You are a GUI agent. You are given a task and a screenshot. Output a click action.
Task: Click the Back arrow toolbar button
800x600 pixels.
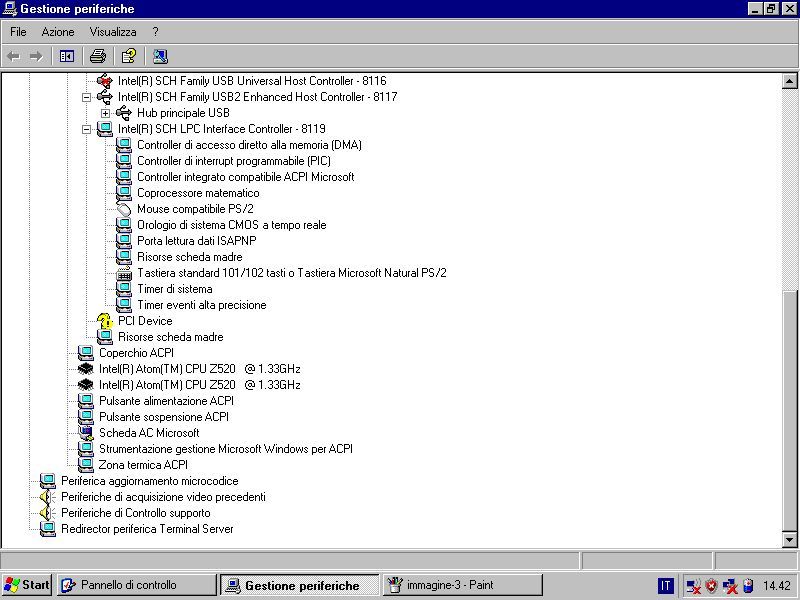[14, 56]
